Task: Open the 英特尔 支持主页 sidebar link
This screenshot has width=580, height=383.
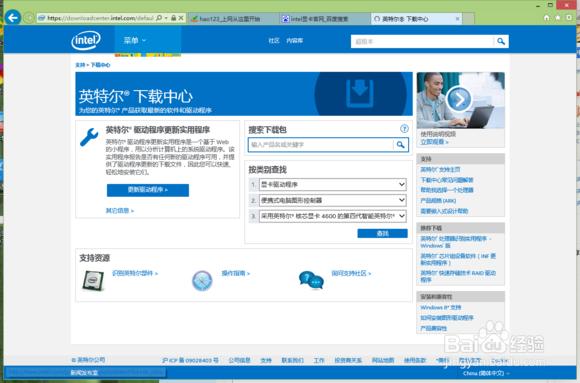Action: 440,169
